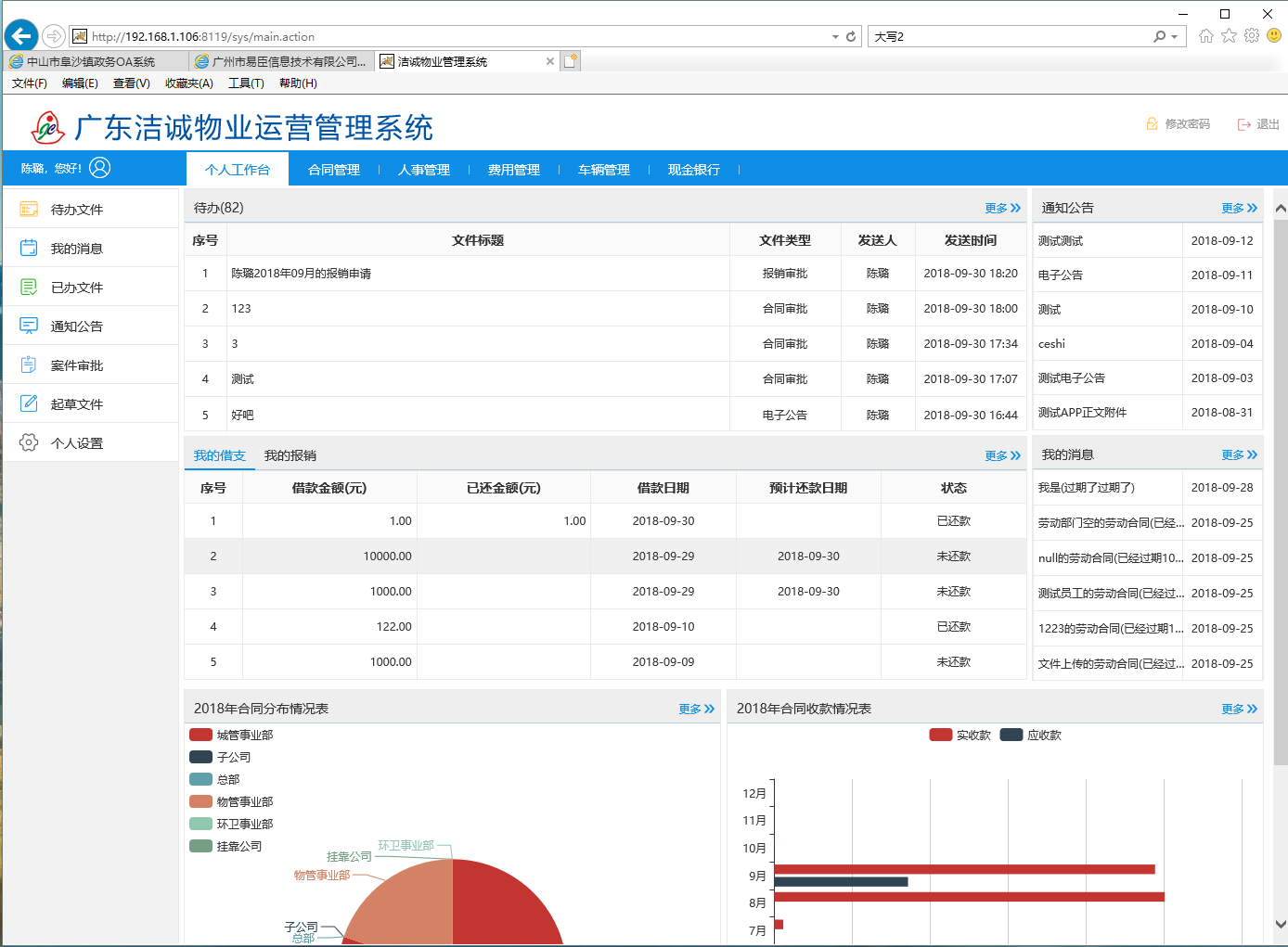
Task: Show more 我的借支 records via 更多
Action: pyautogui.click(x=1002, y=455)
